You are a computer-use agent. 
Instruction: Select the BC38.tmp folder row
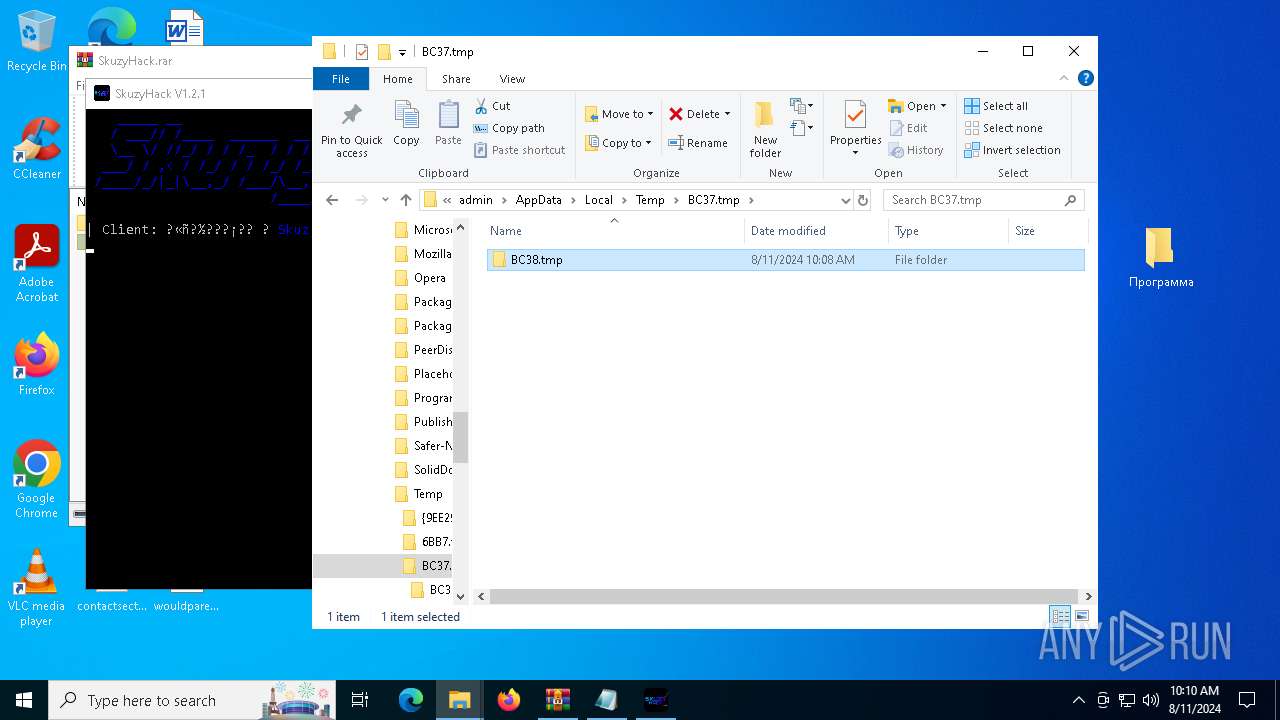[786, 260]
